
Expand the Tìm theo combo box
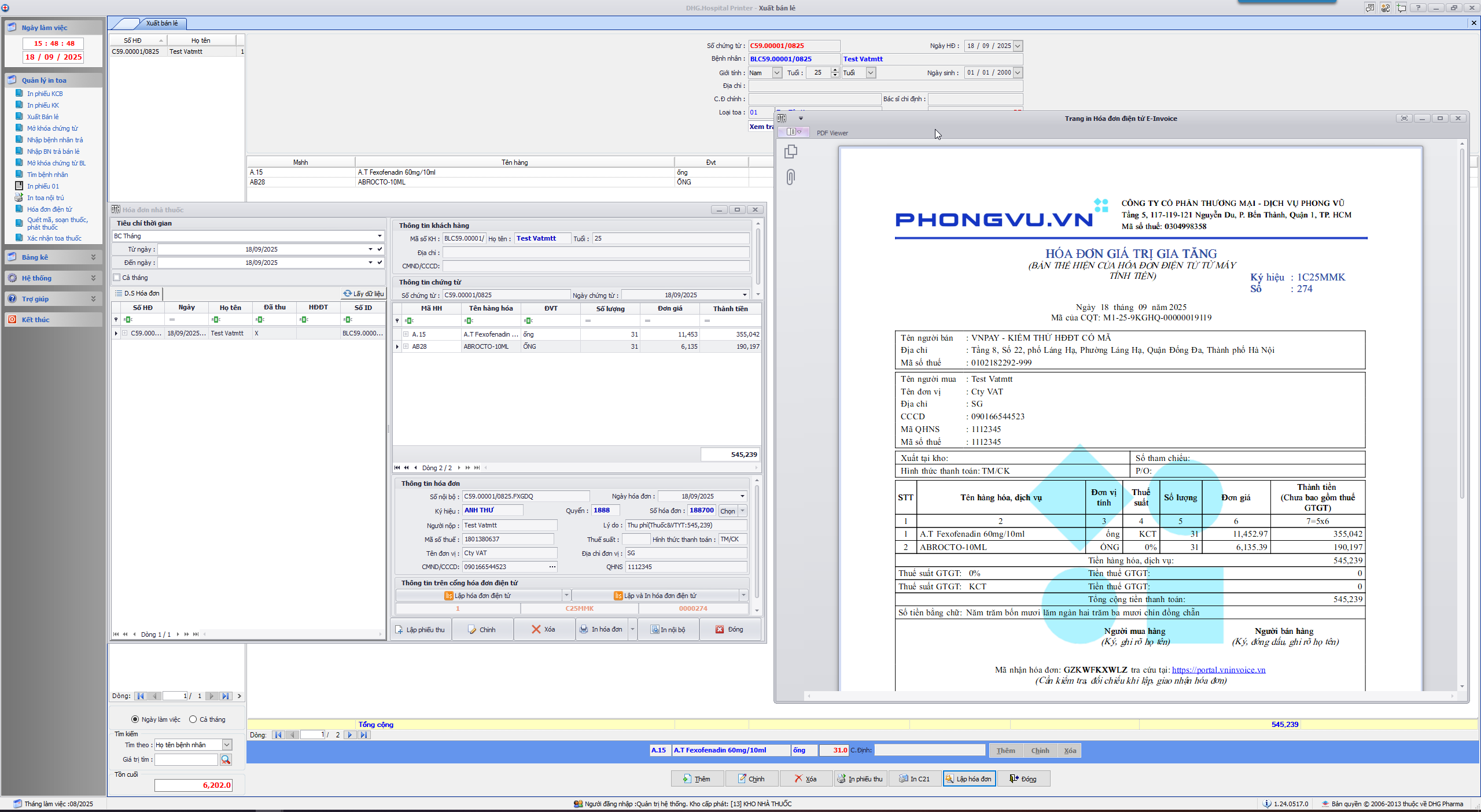click(227, 745)
